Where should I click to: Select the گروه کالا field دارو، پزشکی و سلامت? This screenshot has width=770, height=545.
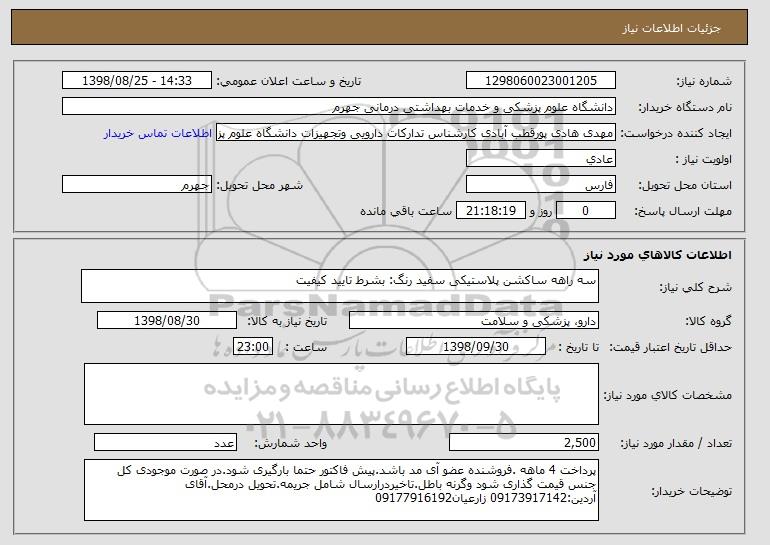tap(474, 321)
